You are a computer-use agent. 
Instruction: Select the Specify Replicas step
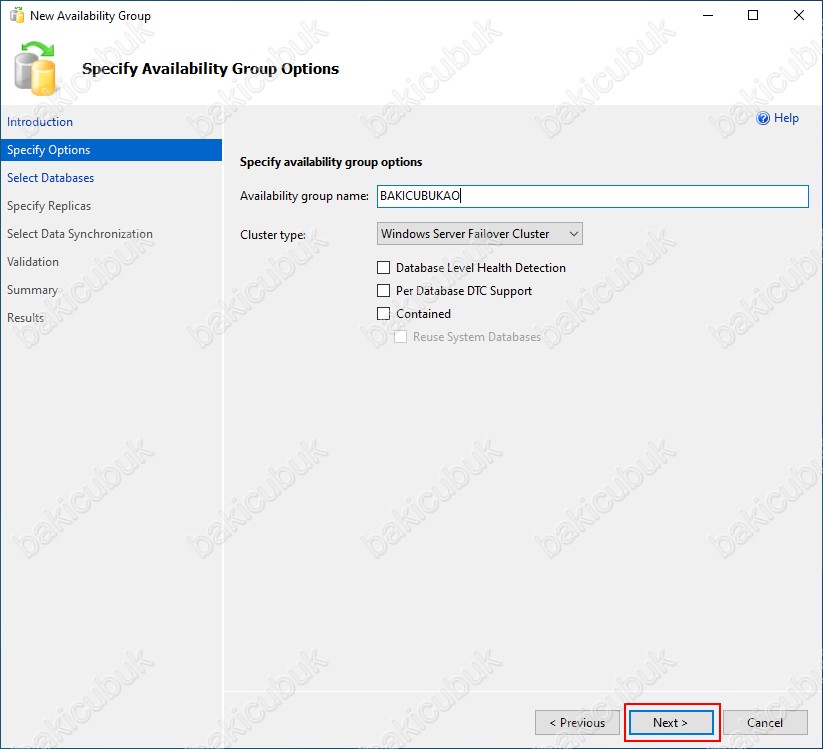click(x=49, y=206)
